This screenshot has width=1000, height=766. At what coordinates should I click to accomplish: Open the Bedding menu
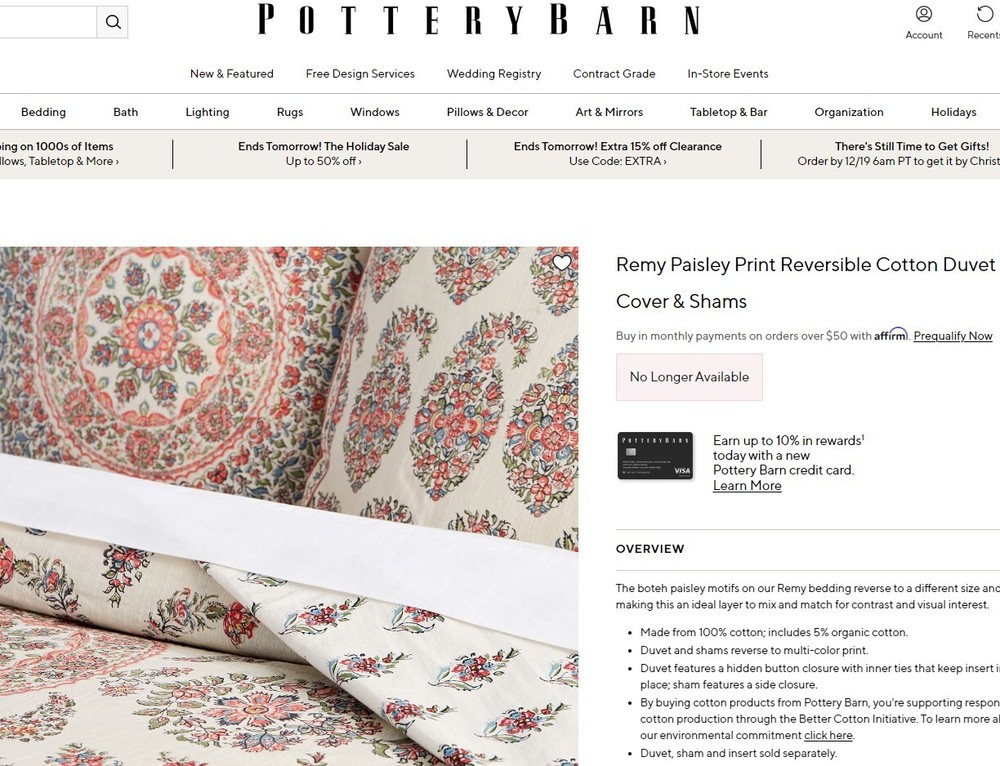pyautogui.click(x=43, y=112)
